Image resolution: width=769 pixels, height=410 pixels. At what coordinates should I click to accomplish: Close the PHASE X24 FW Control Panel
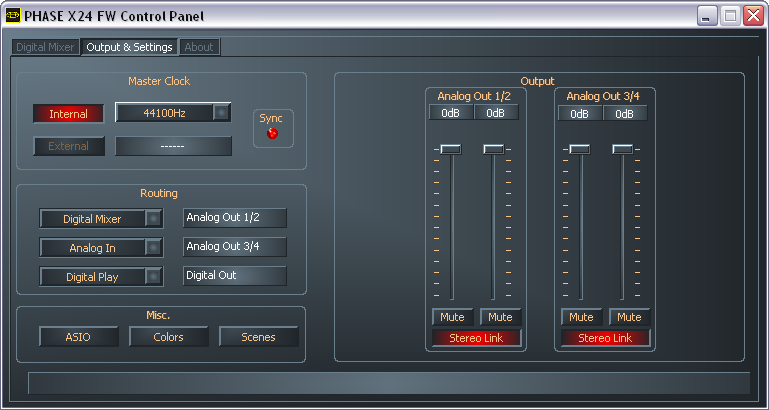click(753, 16)
